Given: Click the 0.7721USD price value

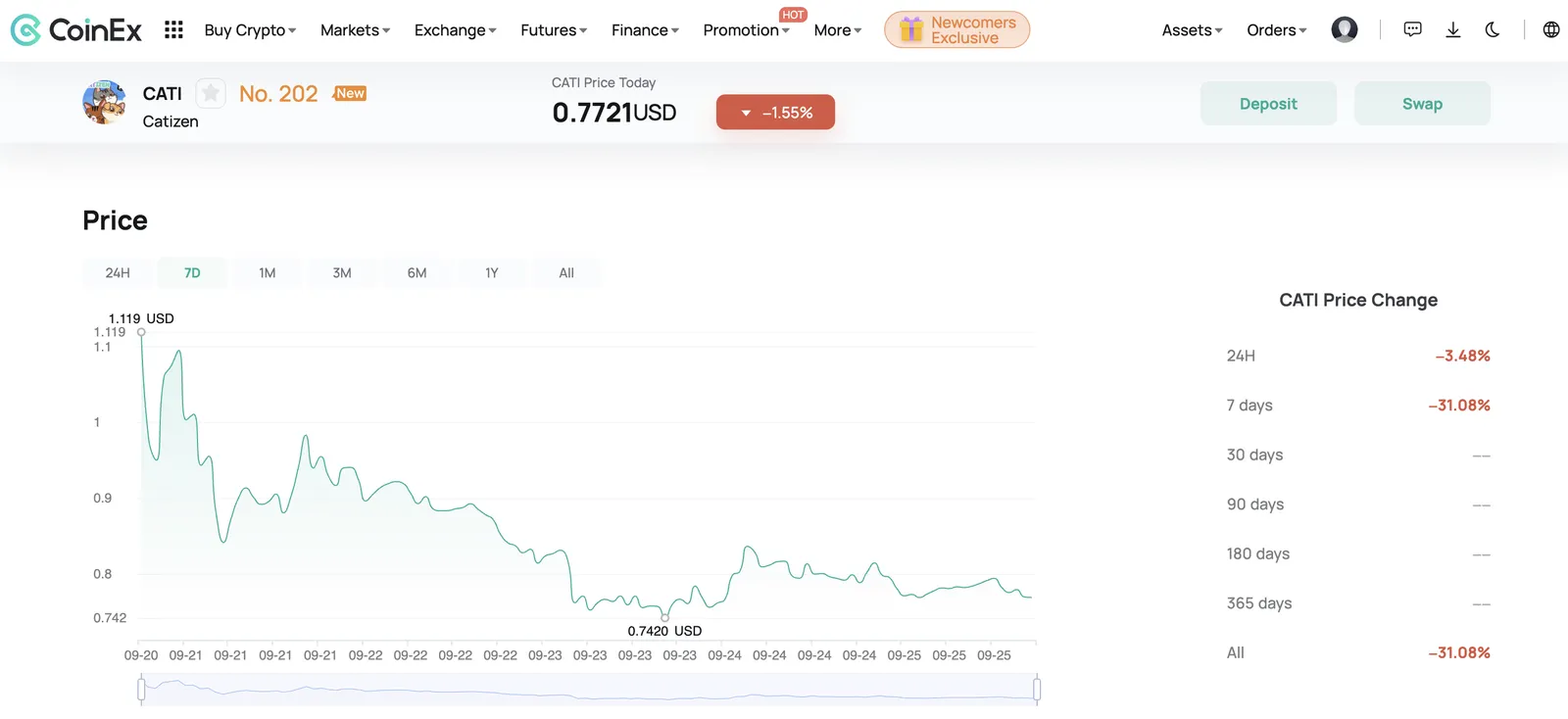Looking at the screenshot, I should 614,113.
